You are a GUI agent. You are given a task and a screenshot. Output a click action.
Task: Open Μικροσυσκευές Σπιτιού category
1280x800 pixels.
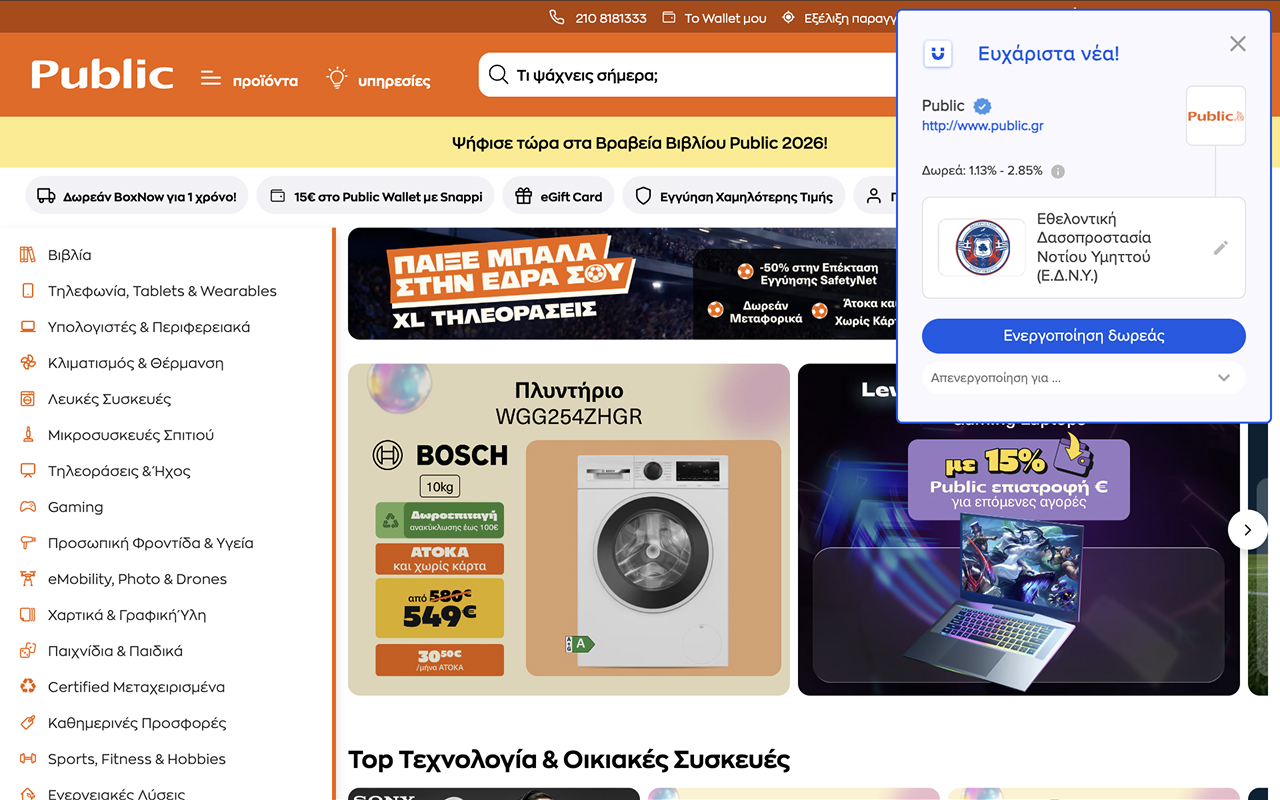point(131,435)
